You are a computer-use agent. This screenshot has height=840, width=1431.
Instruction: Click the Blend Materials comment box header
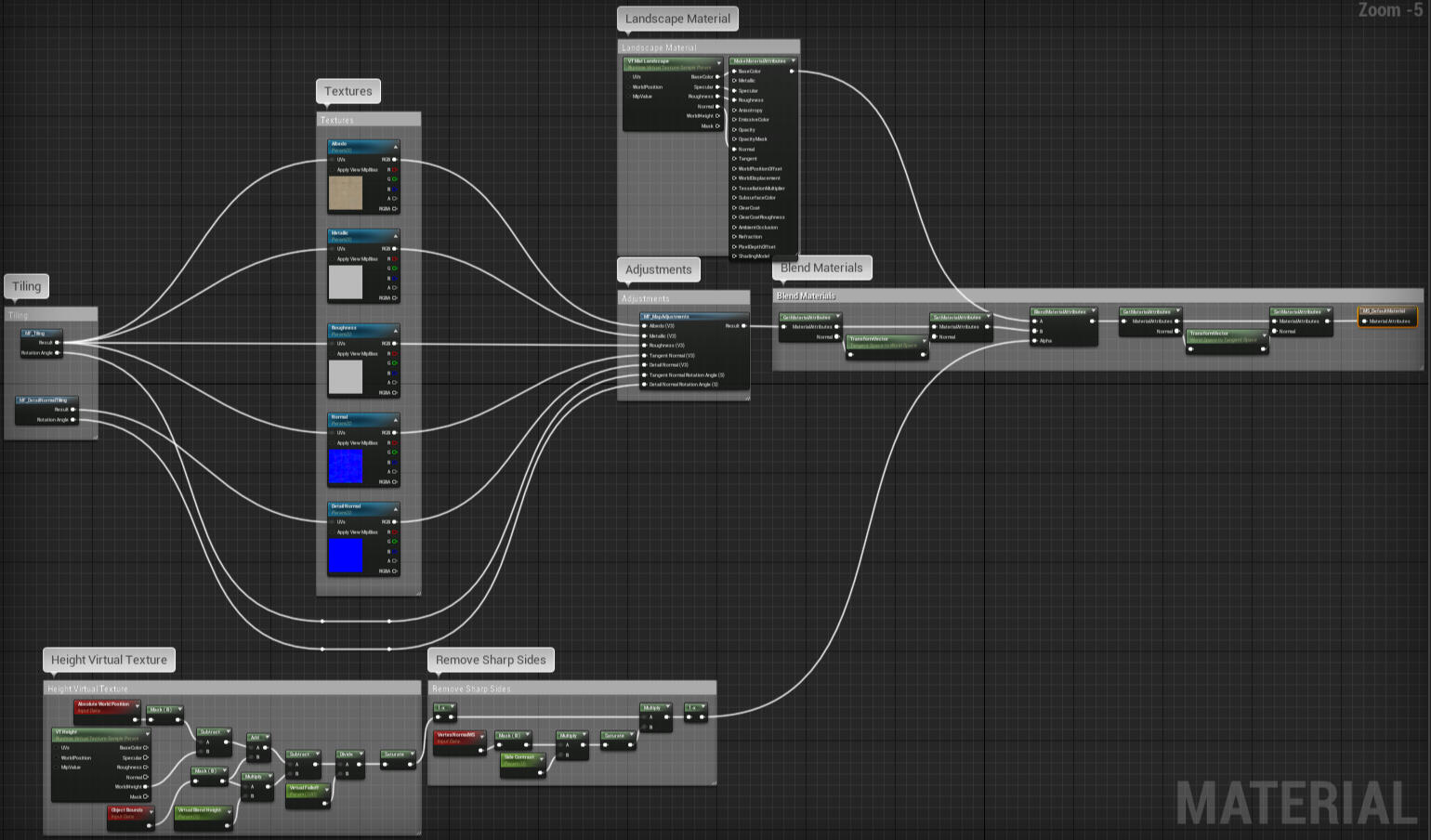(1097, 295)
